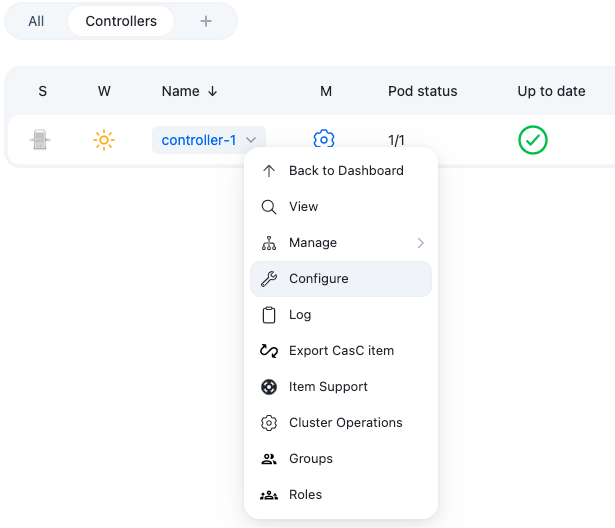This screenshot has height=528, width=615.
Task: Click the people icon beside Groups
Action: (x=269, y=459)
